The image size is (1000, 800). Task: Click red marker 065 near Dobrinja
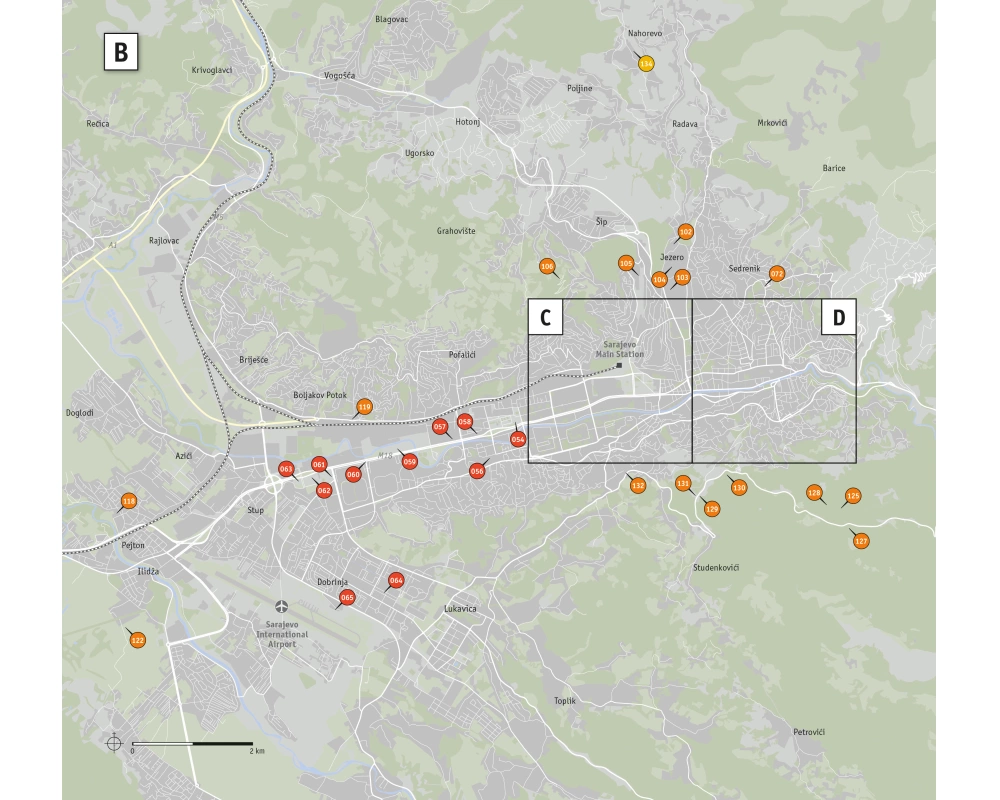347,598
